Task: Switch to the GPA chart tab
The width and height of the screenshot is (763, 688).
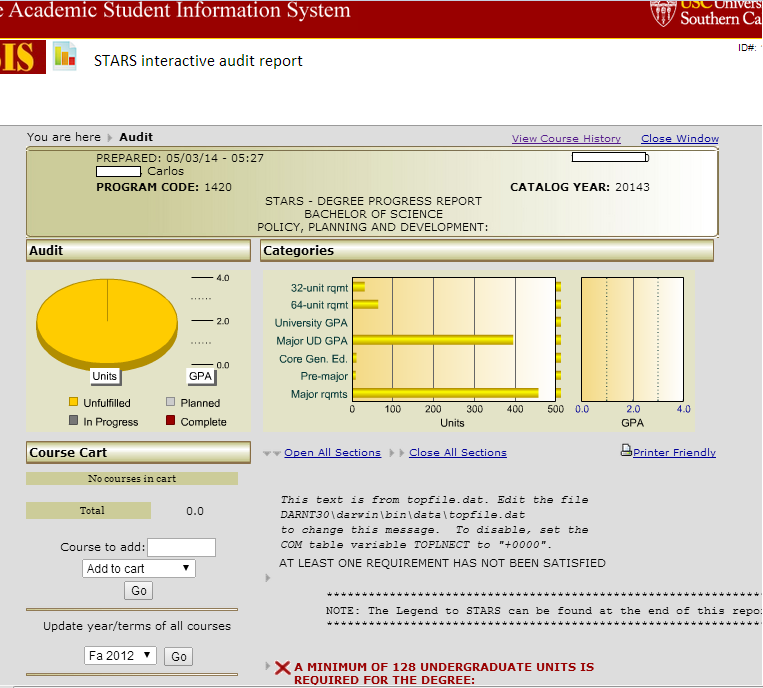Action: pos(200,376)
